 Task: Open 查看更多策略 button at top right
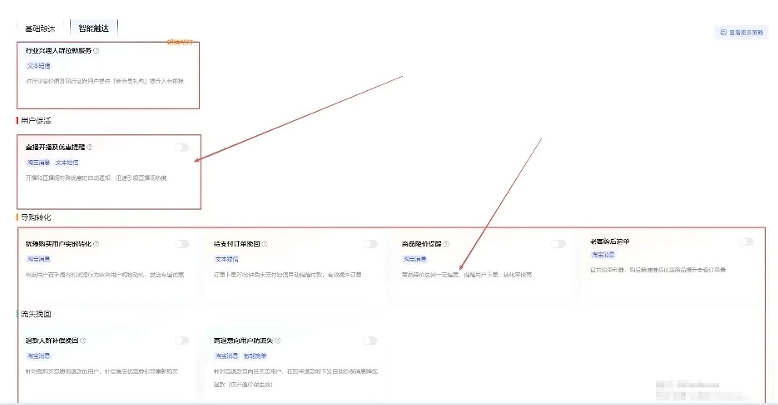point(741,32)
